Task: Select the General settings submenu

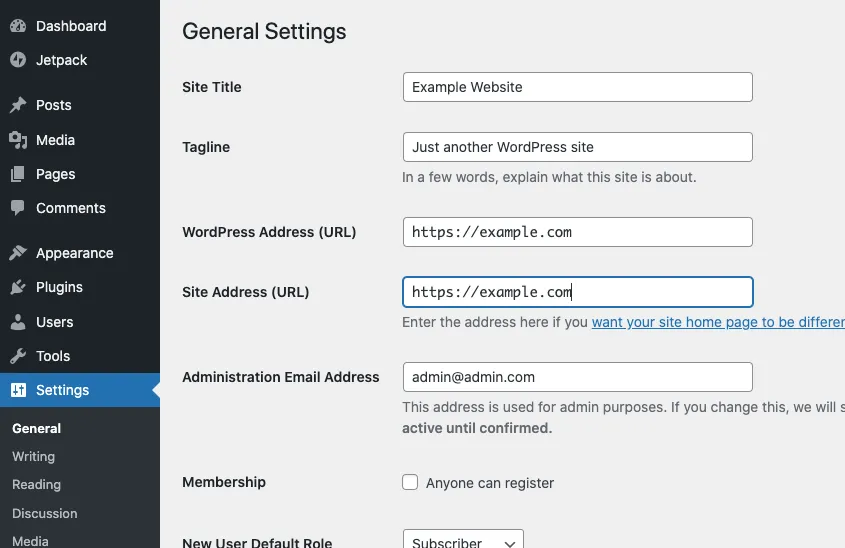Action: 37,428
